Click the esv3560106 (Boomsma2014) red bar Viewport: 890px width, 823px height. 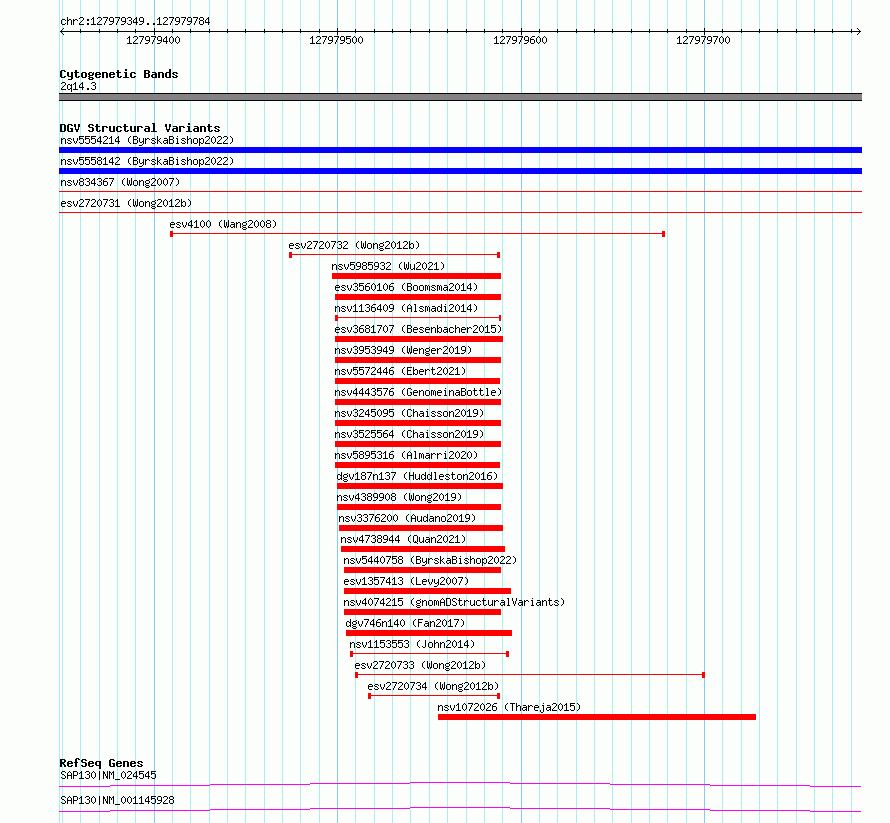[418, 297]
